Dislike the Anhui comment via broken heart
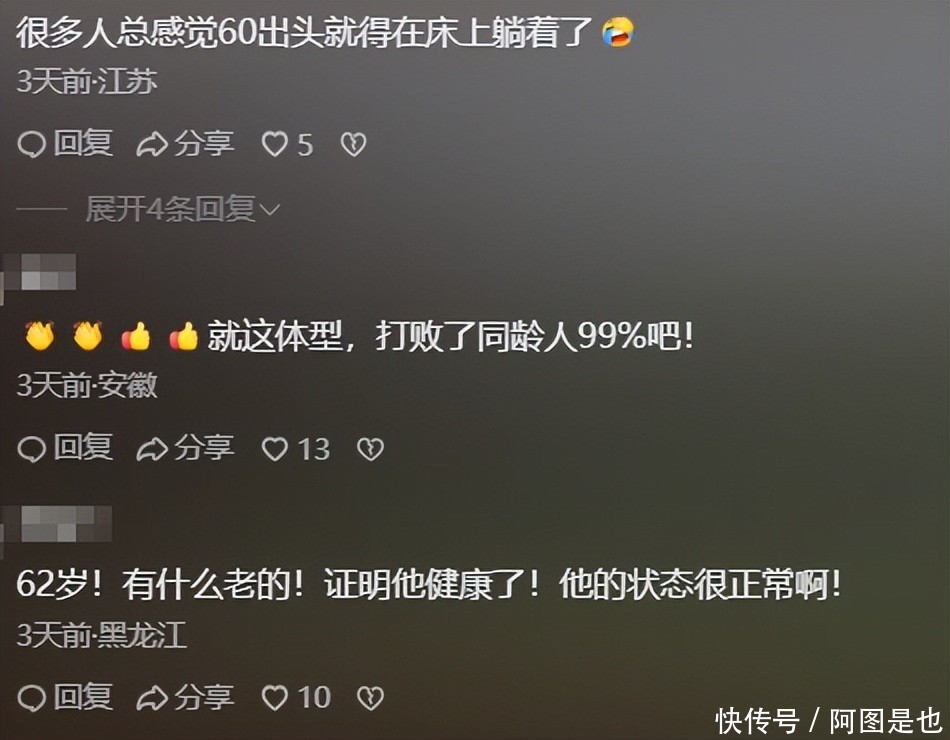950x740 pixels. coord(370,449)
